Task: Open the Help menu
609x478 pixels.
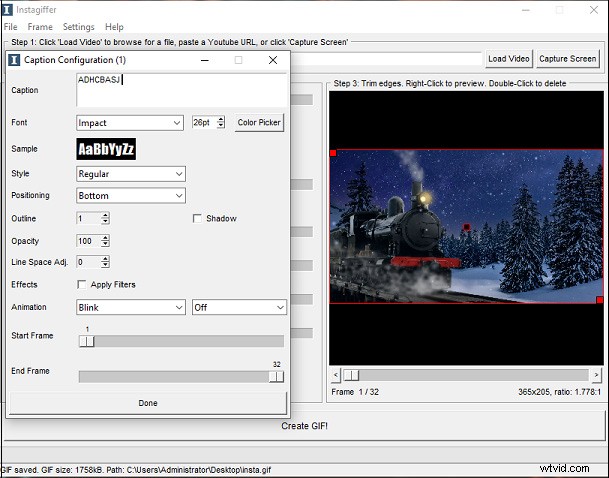Action: 114,27
